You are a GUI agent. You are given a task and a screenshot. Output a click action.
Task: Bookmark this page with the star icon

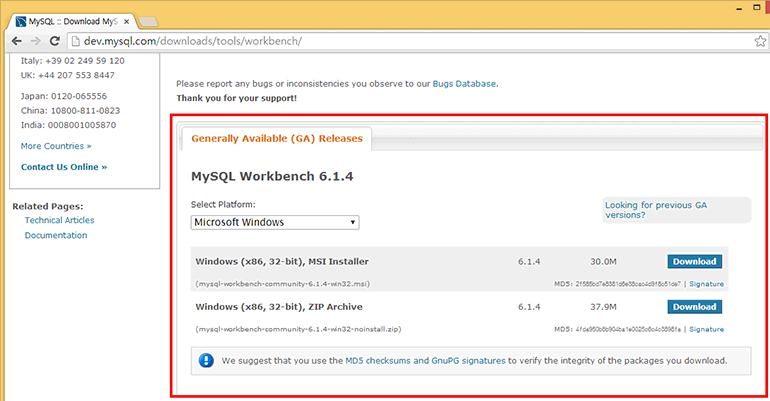point(760,42)
